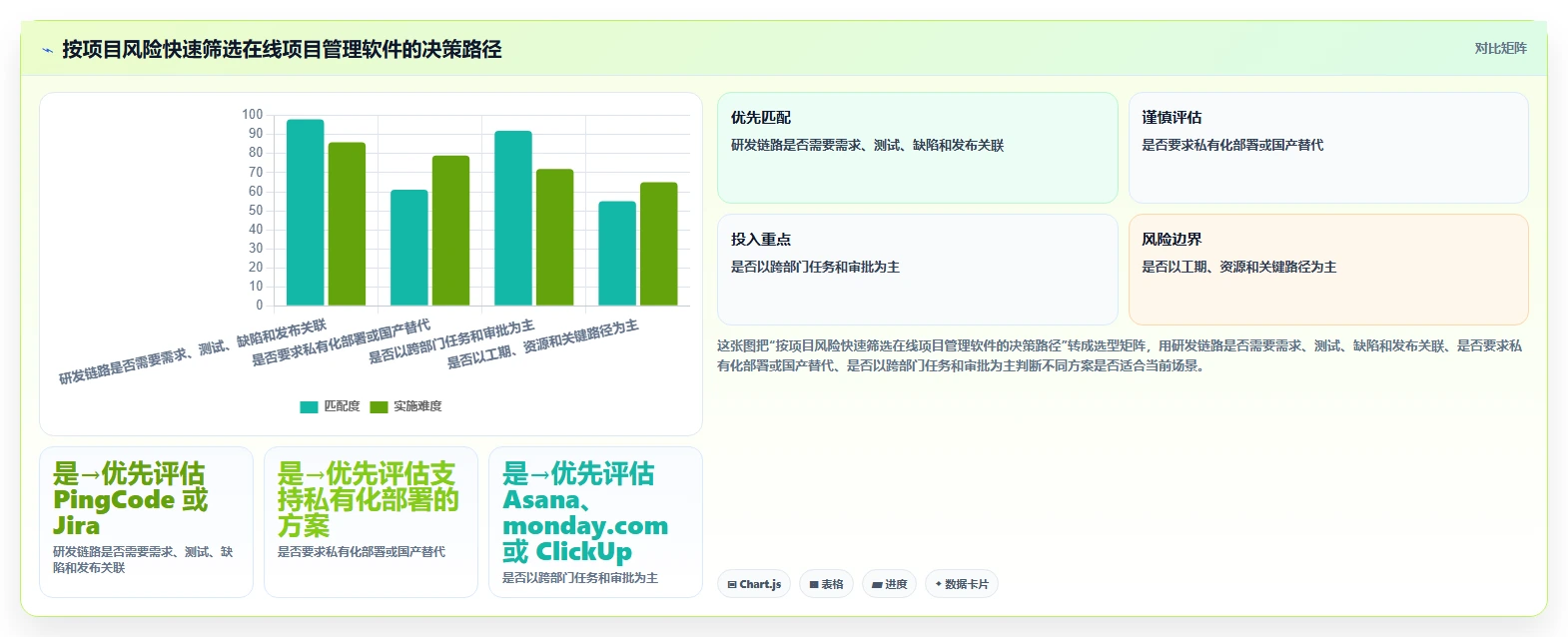This screenshot has height=637, width=1568.
Task: Select the 支持私有化部署的方案 recommendation card
Action: [x=371, y=522]
